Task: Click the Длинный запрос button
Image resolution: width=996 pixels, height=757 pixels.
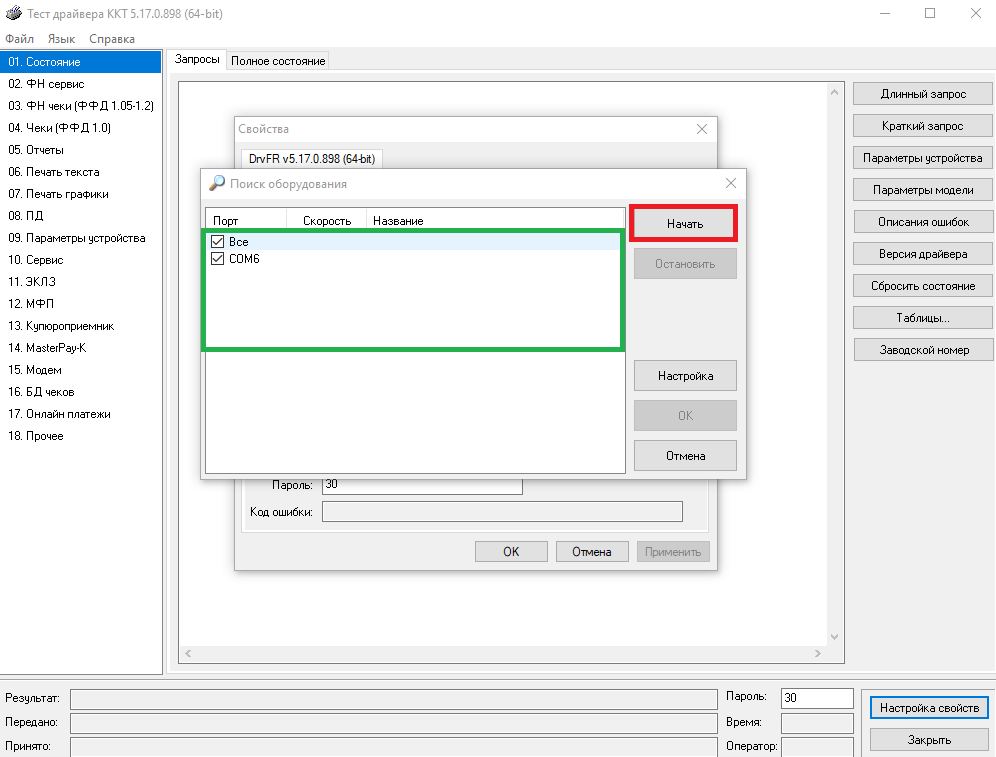Action: [x=922, y=94]
